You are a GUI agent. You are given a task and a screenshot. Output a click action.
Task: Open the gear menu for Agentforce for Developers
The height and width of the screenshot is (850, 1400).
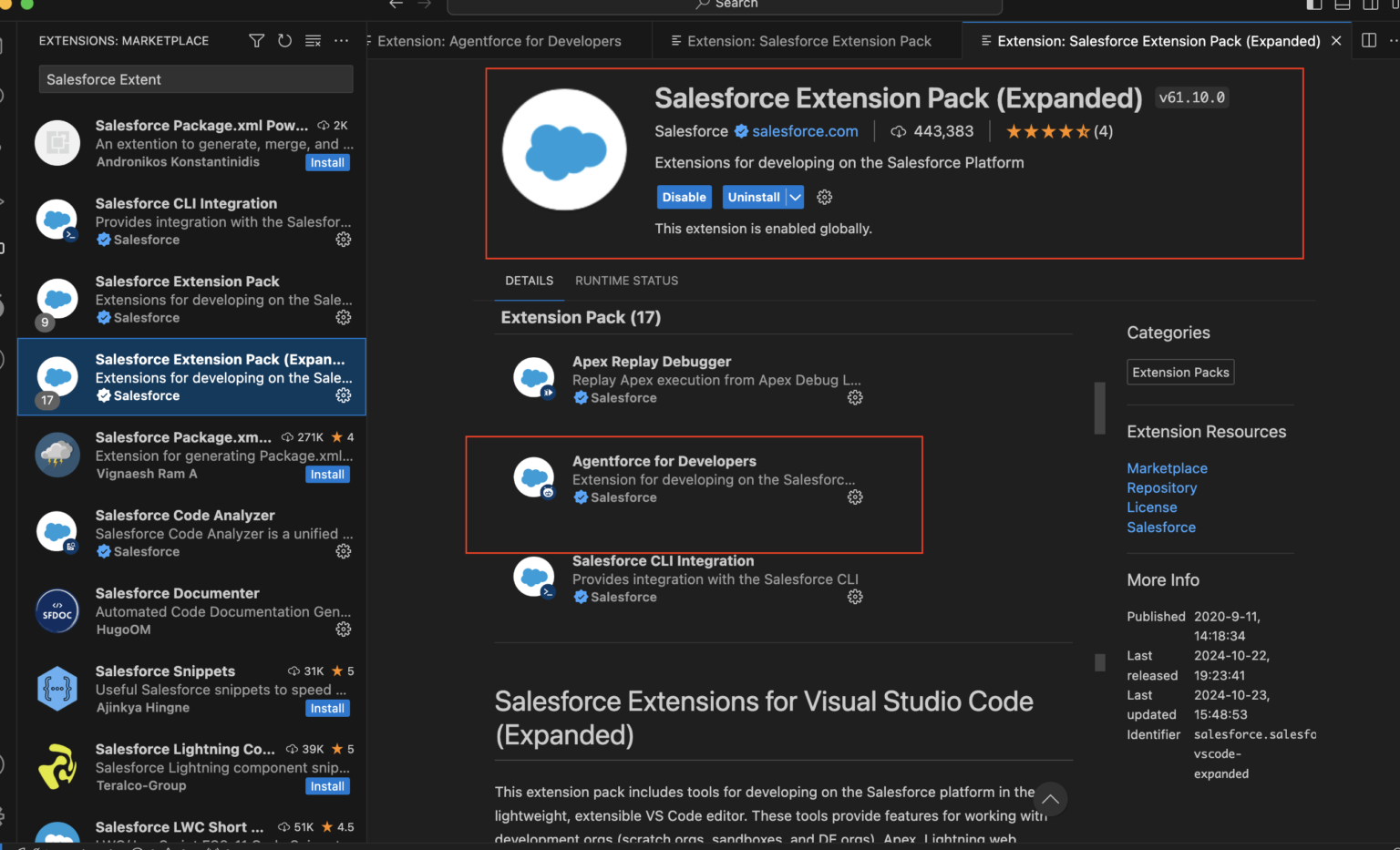pos(854,497)
